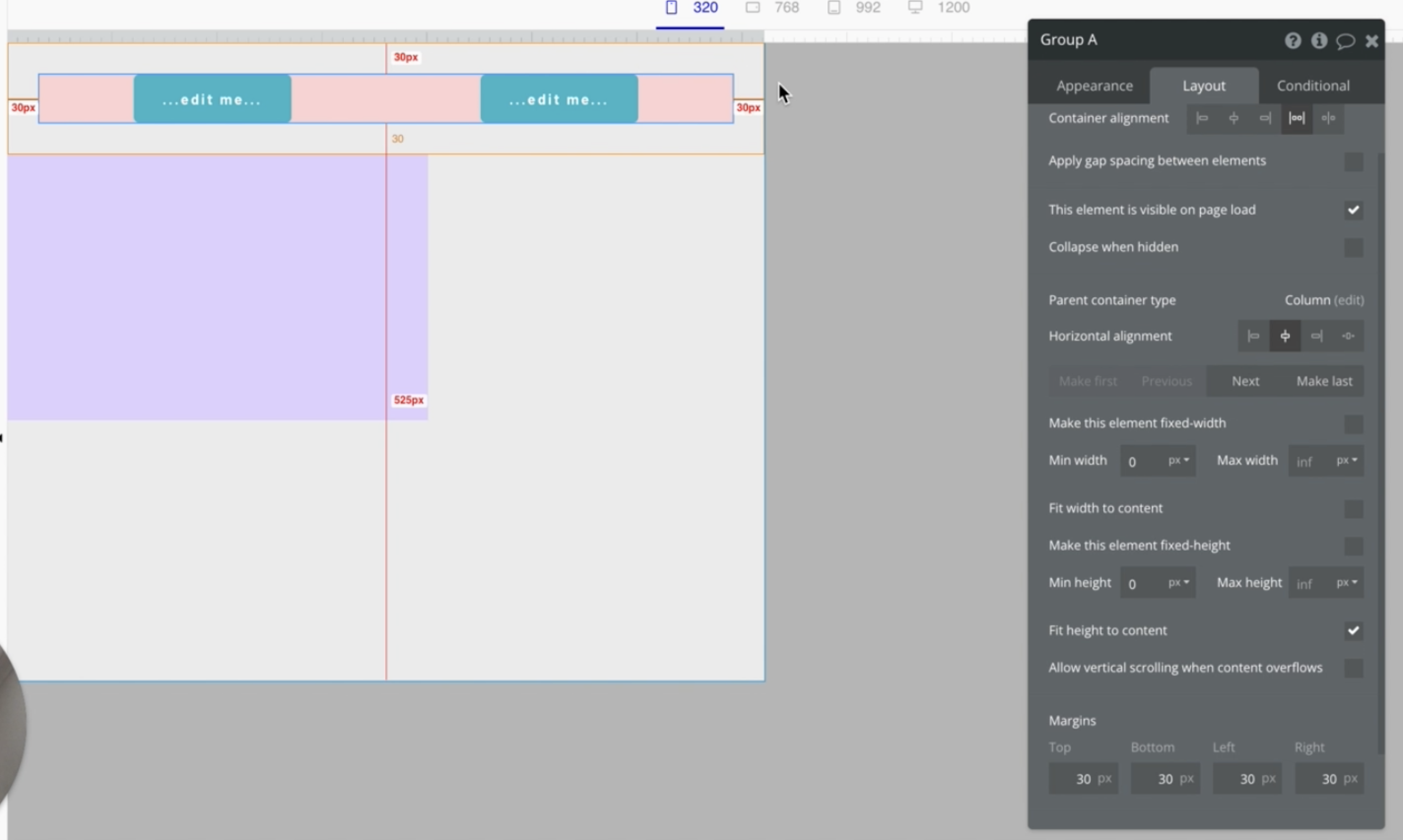Set horizontal alignment to left
Image resolution: width=1403 pixels, height=840 pixels.
coord(1253,336)
